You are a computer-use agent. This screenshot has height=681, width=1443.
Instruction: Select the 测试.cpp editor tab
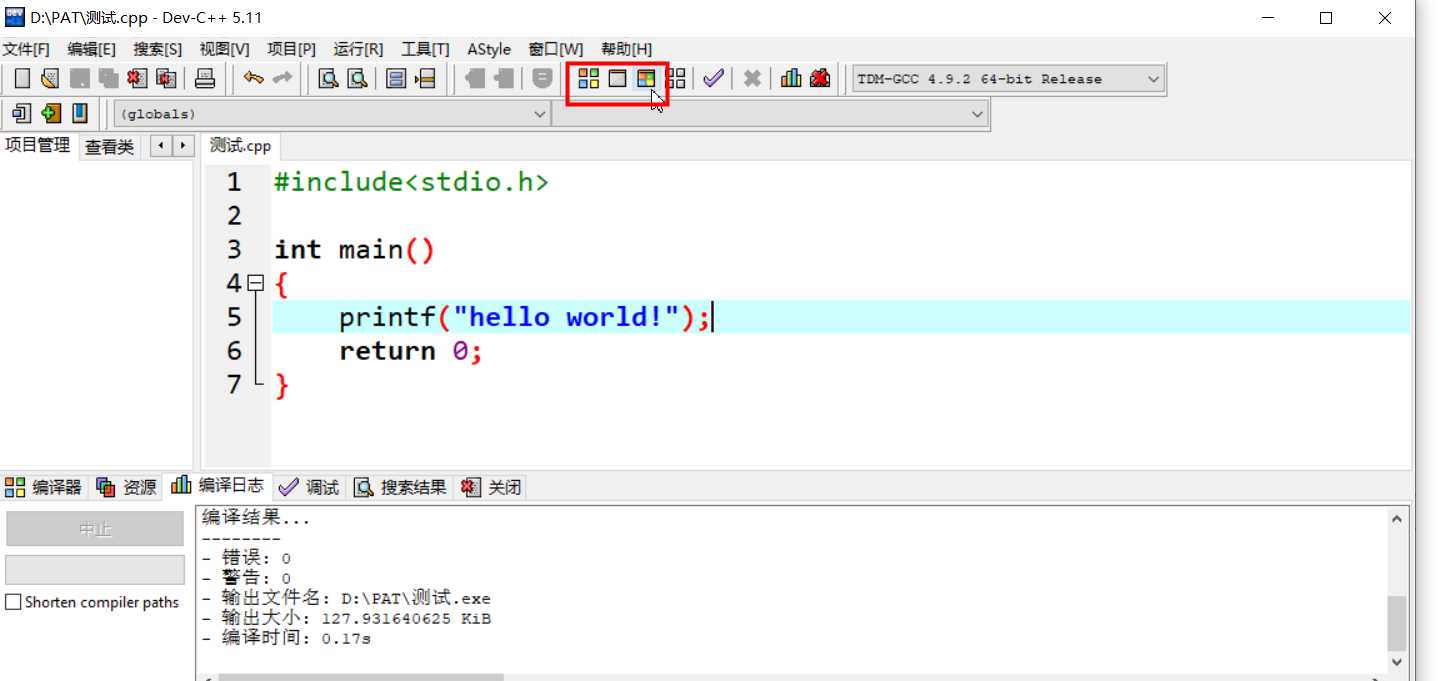pos(240,146)
